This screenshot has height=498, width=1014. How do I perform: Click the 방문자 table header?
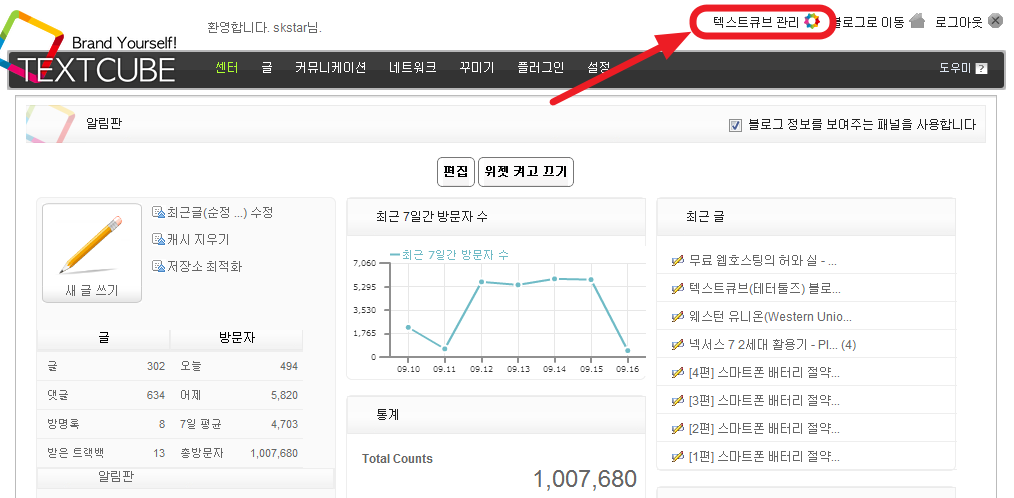pyautogui.click(x=237, y=338)
